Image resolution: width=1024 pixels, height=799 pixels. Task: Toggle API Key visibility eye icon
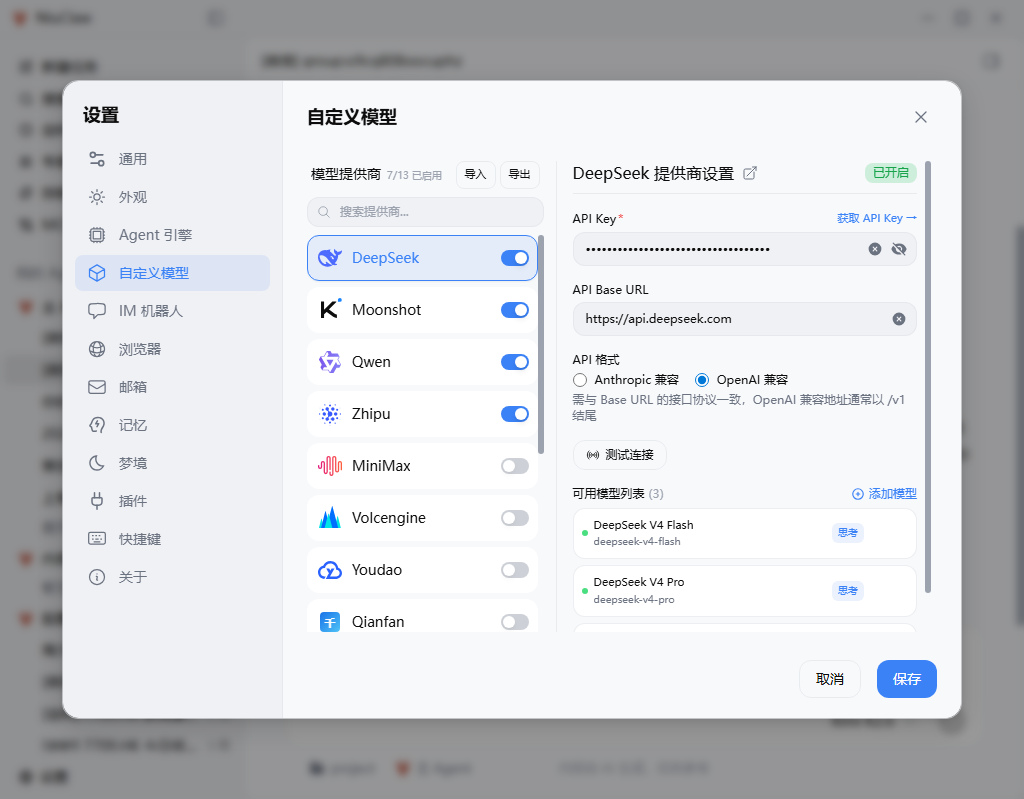click(899, 249)
